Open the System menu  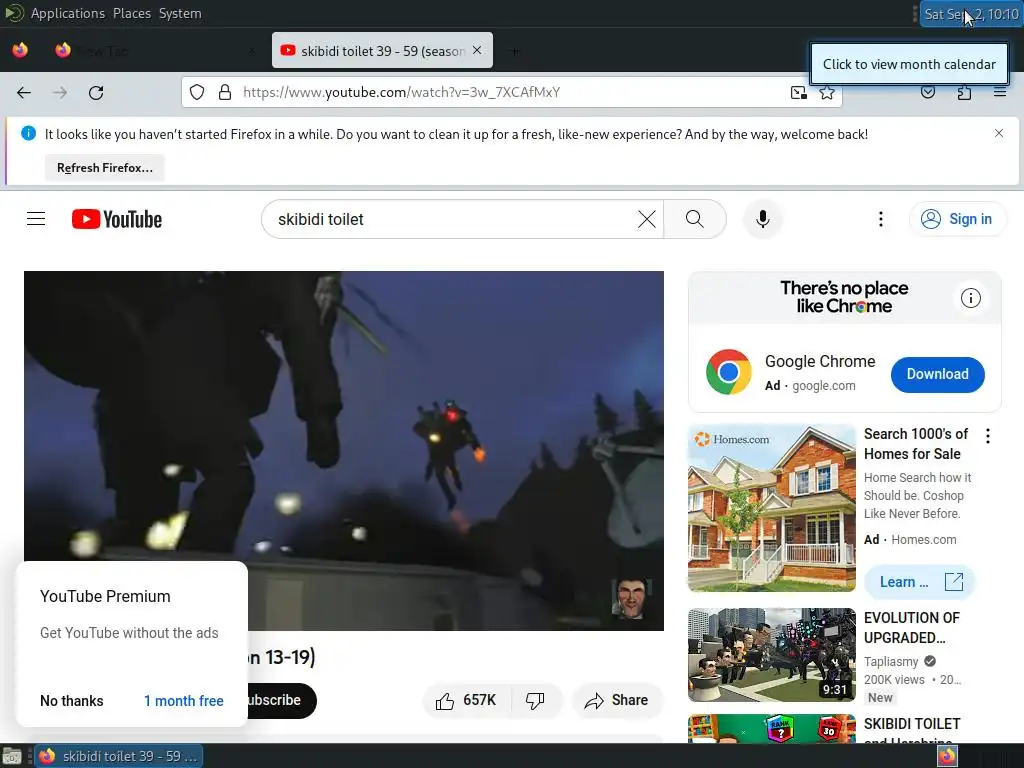point(180,13)
